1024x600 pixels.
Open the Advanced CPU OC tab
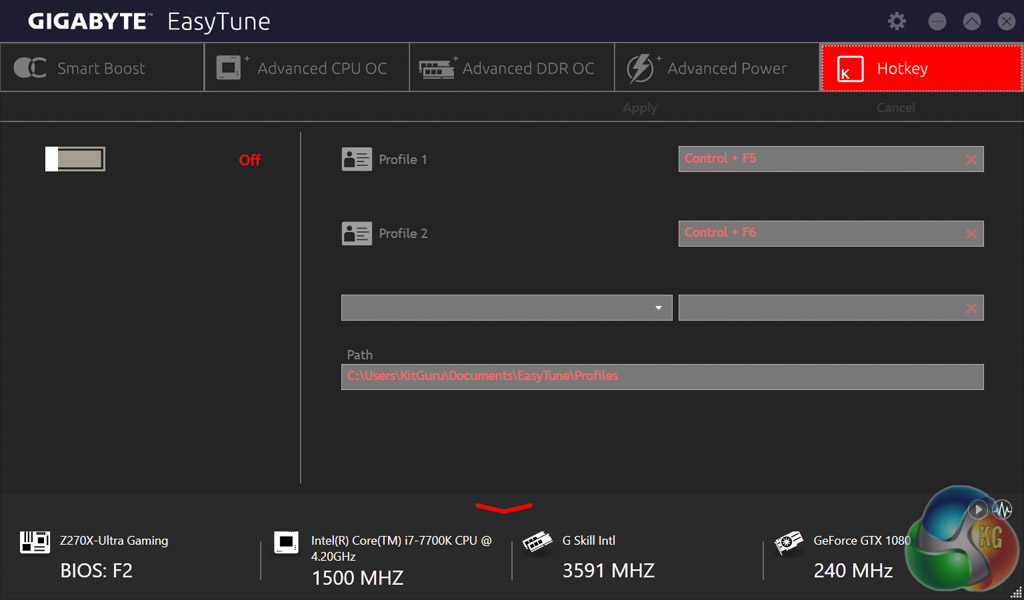(x=307, y=68)
